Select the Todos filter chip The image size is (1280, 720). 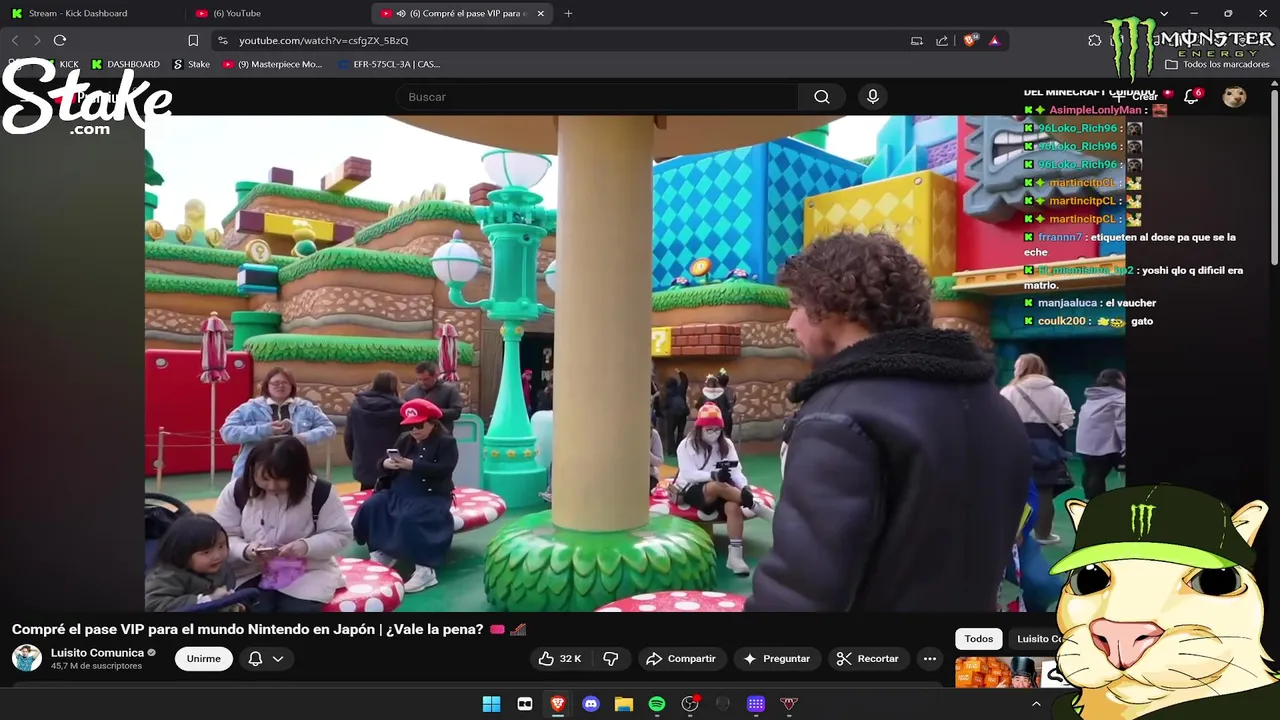[979, 639]
